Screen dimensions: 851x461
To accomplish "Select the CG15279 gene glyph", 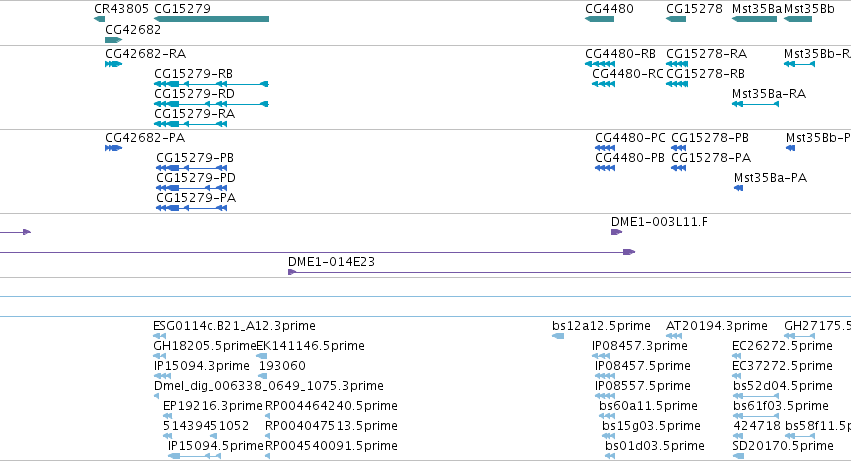I will (212, 19).
